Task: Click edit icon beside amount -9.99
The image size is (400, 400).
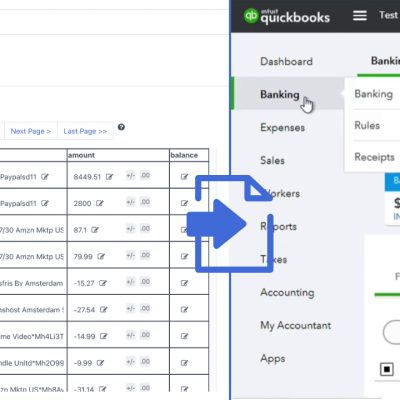Action: [100, 363]
